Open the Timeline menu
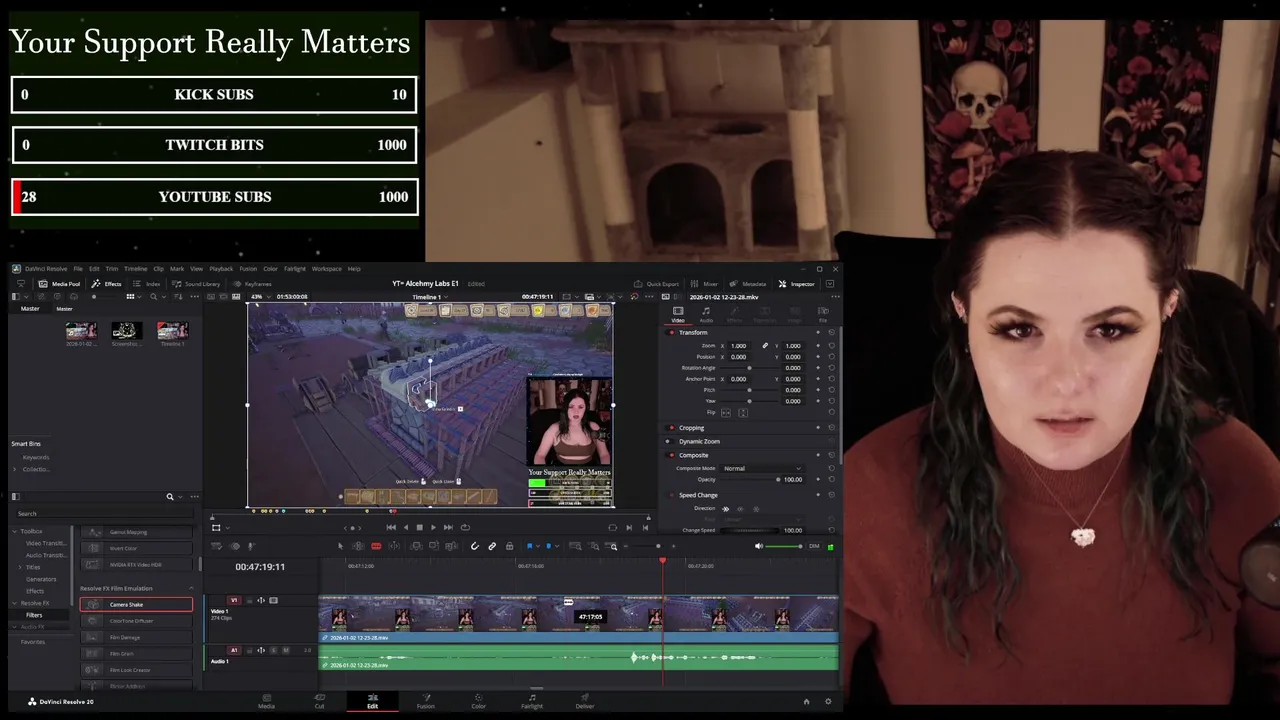Image resolution: width=1280 pixels, height=720 pixels. (x=135, y=269)
